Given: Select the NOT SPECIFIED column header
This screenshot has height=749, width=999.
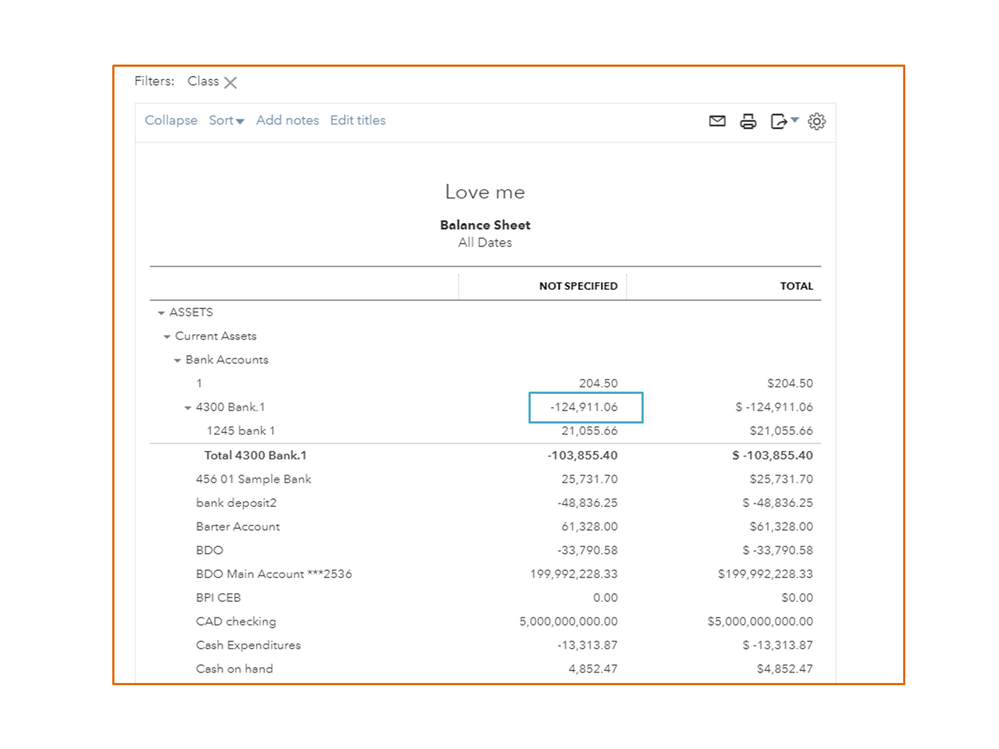Looking at the screenshot, I should [578, 286].
